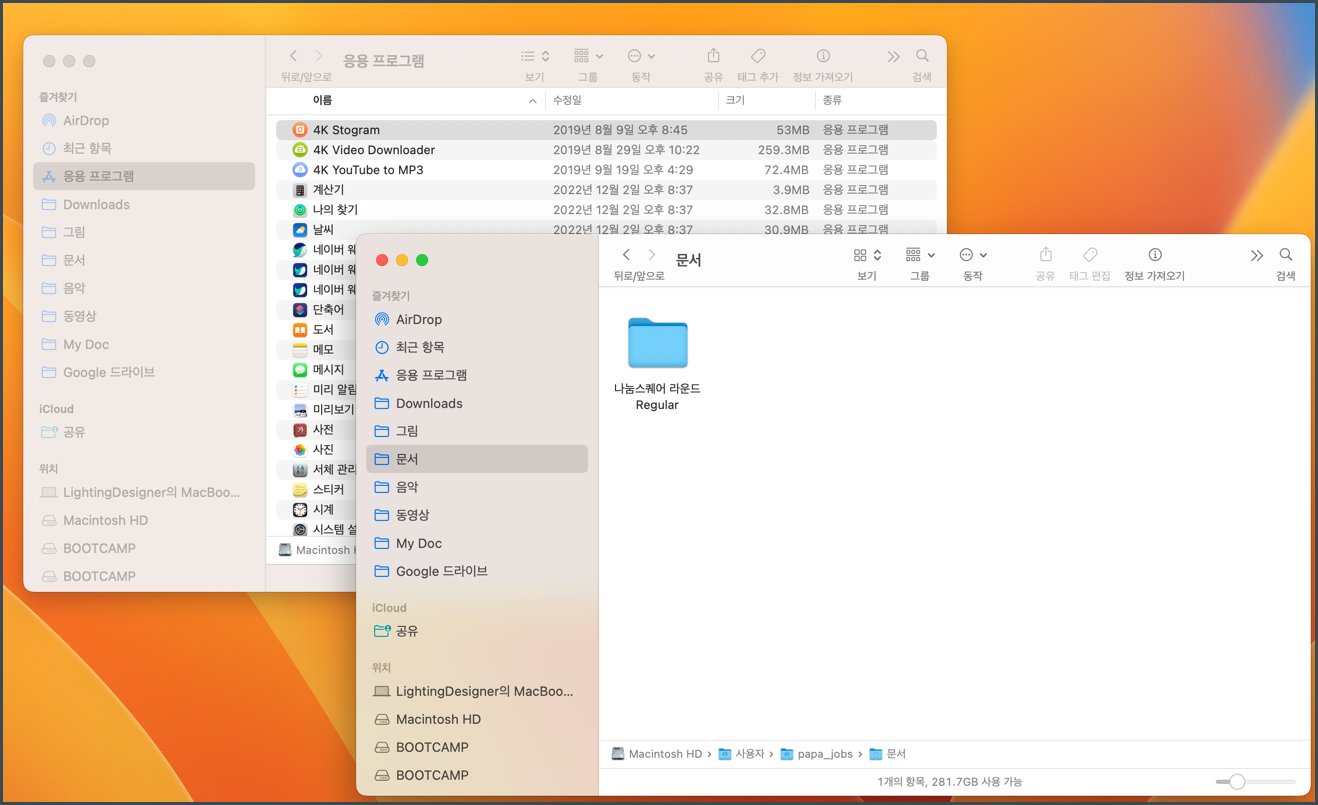Select 사전 app in list

pyautogui.click(x=316, y=430)
